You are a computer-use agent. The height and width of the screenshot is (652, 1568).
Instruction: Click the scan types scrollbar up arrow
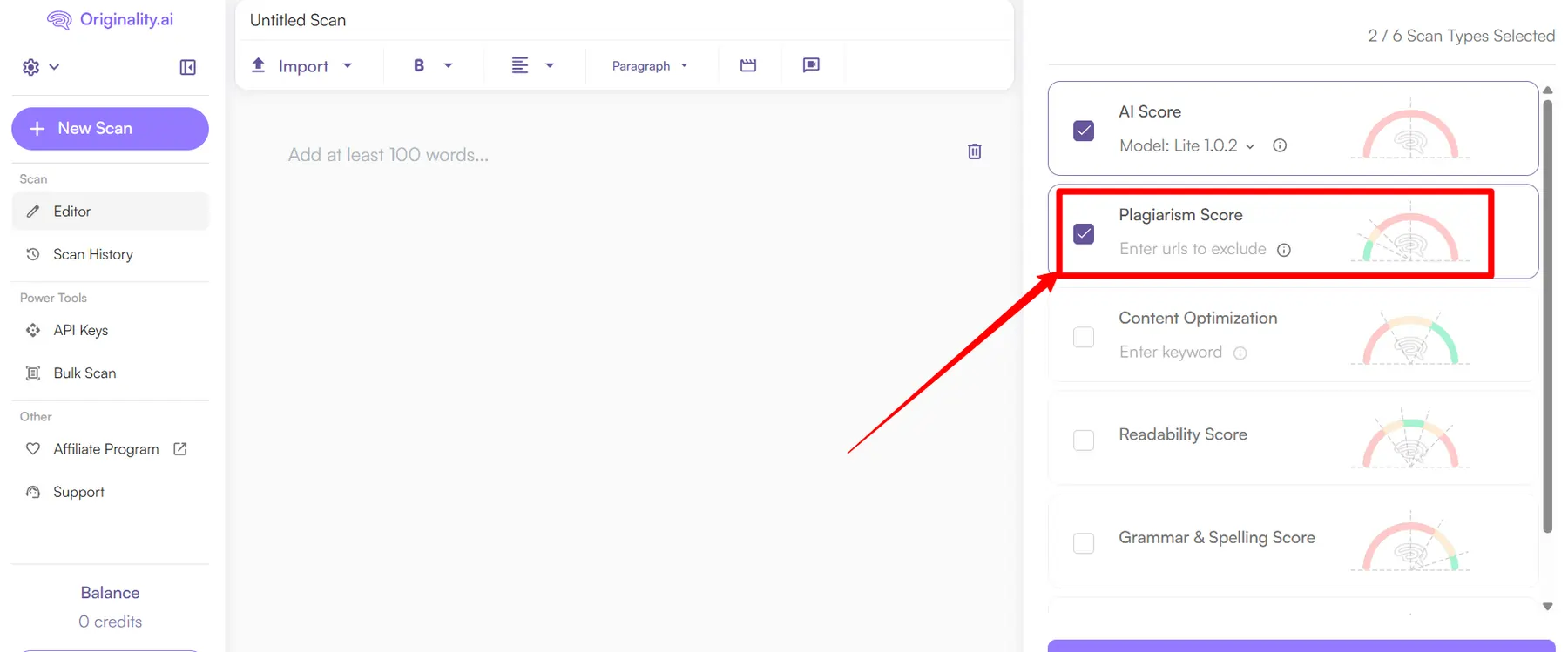click(1548, 90)
